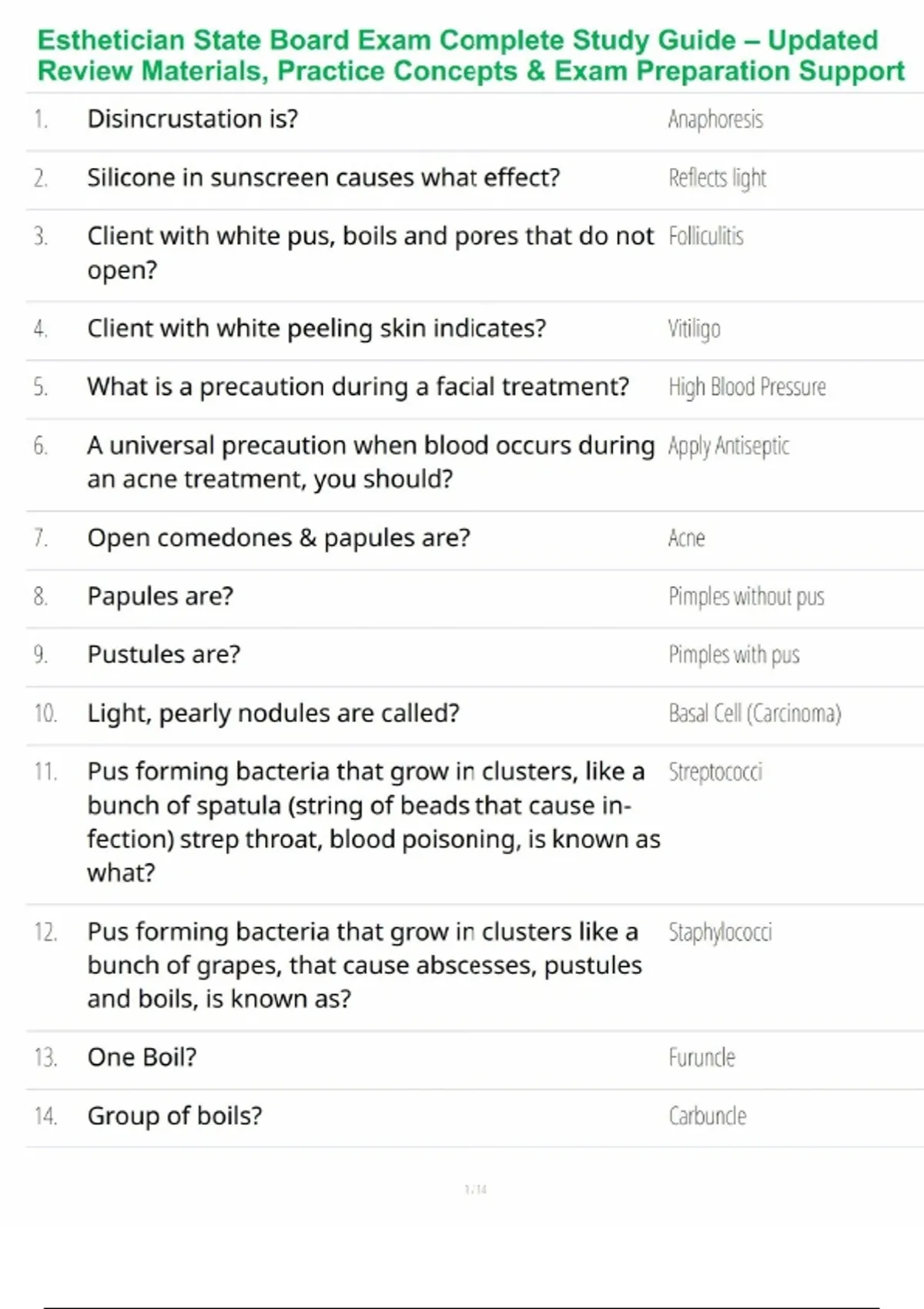Select the 'Reflects light' answer text
Viewport: 924px width, 1309px height.
pos(717,178)
